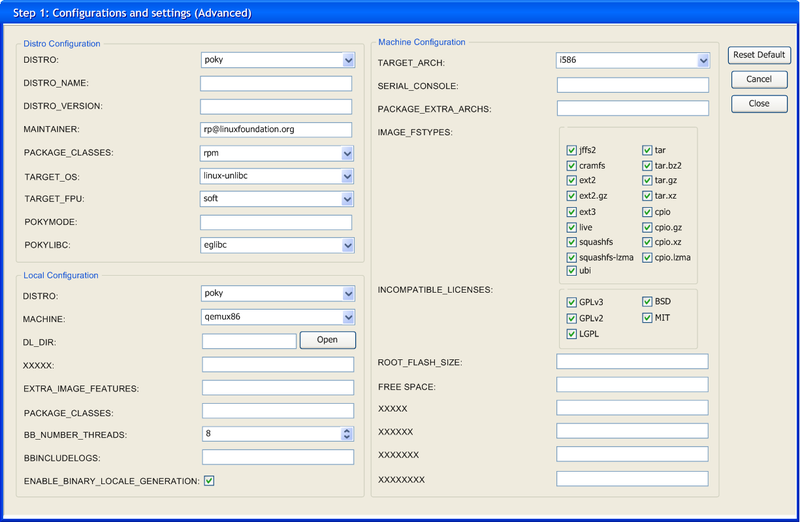The height and width of the screenshot is (522, 800).
Task: Uncheck ENABLE_BINARY_LOCALE_GENERATION checkbox
Action: (x=209, y=481)
